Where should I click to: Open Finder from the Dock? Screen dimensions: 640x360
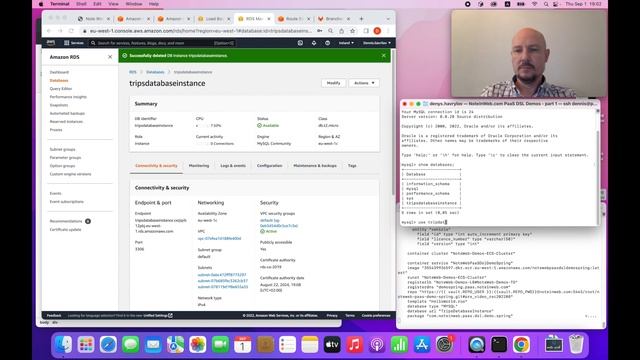click(64, 344)
